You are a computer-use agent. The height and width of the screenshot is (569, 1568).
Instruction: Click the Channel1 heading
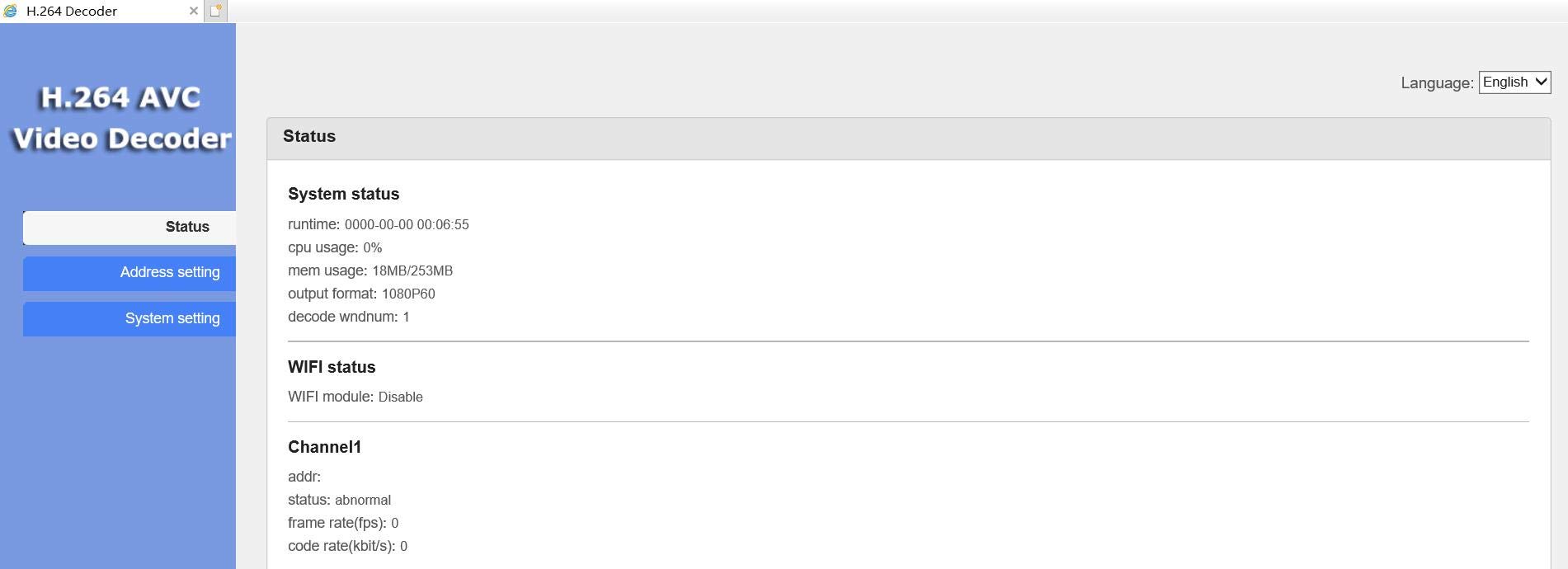click(324, 448)
